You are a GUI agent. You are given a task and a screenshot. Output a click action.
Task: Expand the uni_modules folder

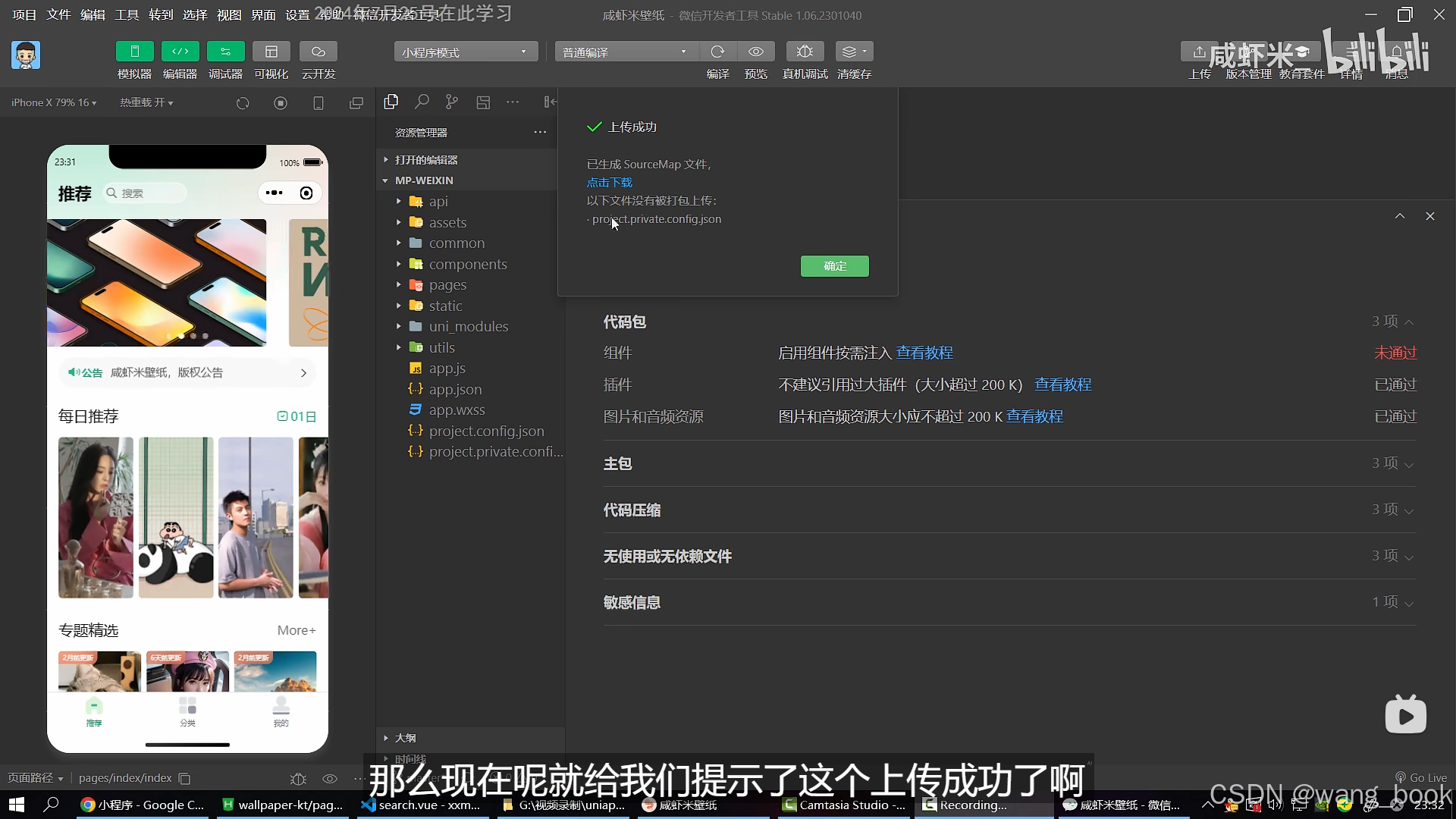coord(470,327)
